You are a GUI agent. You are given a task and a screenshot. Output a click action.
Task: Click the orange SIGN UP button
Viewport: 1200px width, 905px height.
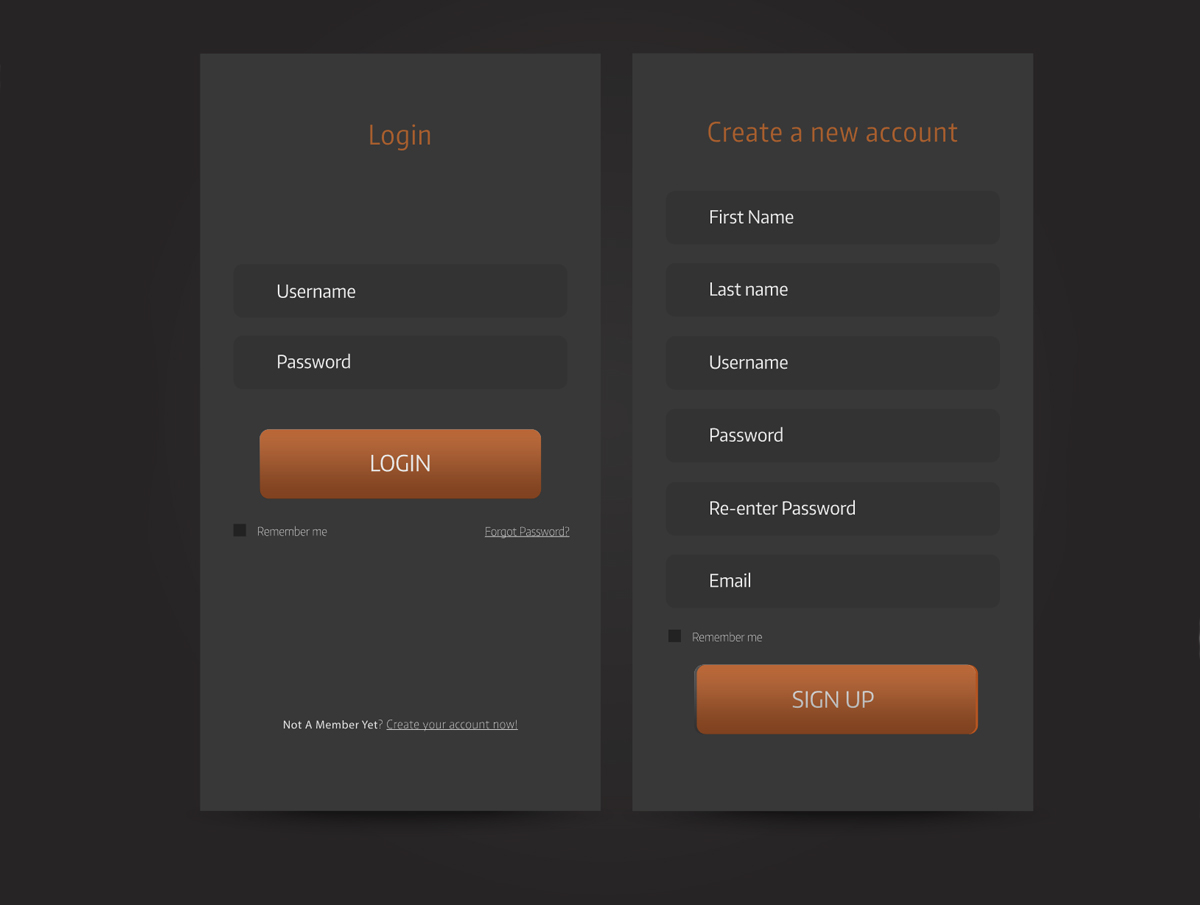(x=836, y=699)
